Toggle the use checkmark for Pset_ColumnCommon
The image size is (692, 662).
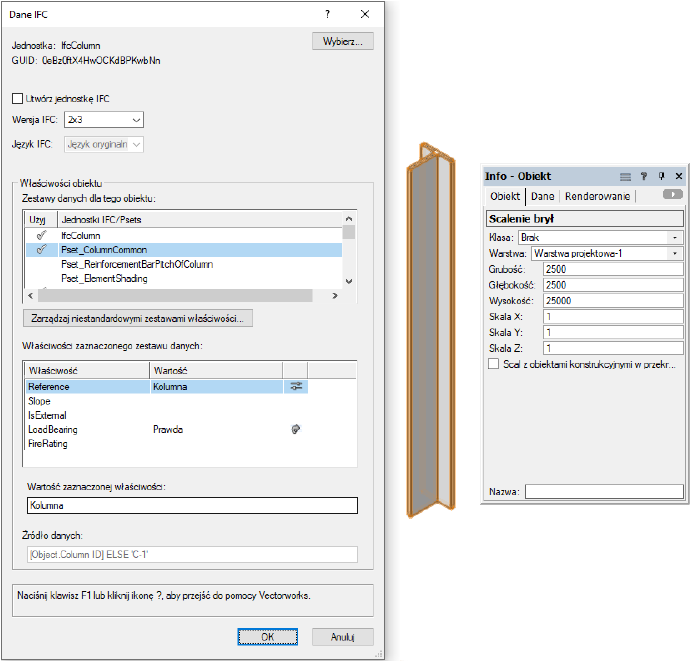click(x=41, y=250)
